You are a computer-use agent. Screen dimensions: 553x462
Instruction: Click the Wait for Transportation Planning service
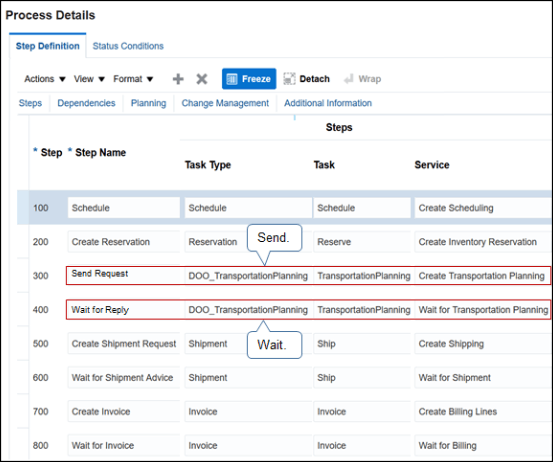pos(482,310)
